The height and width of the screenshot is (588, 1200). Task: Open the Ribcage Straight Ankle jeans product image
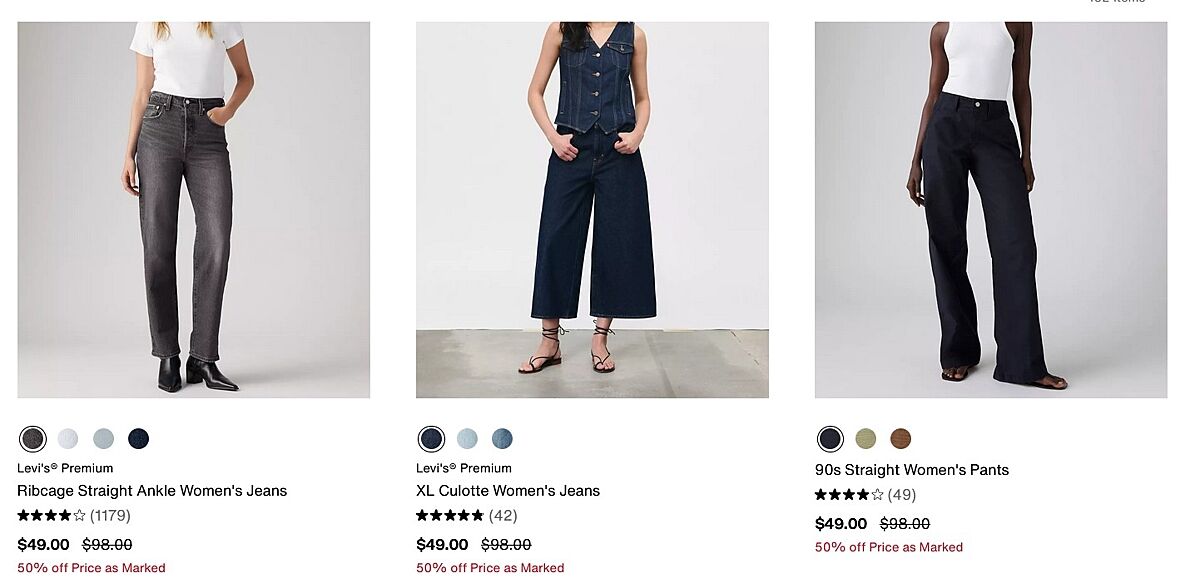[x=194, y=210]
